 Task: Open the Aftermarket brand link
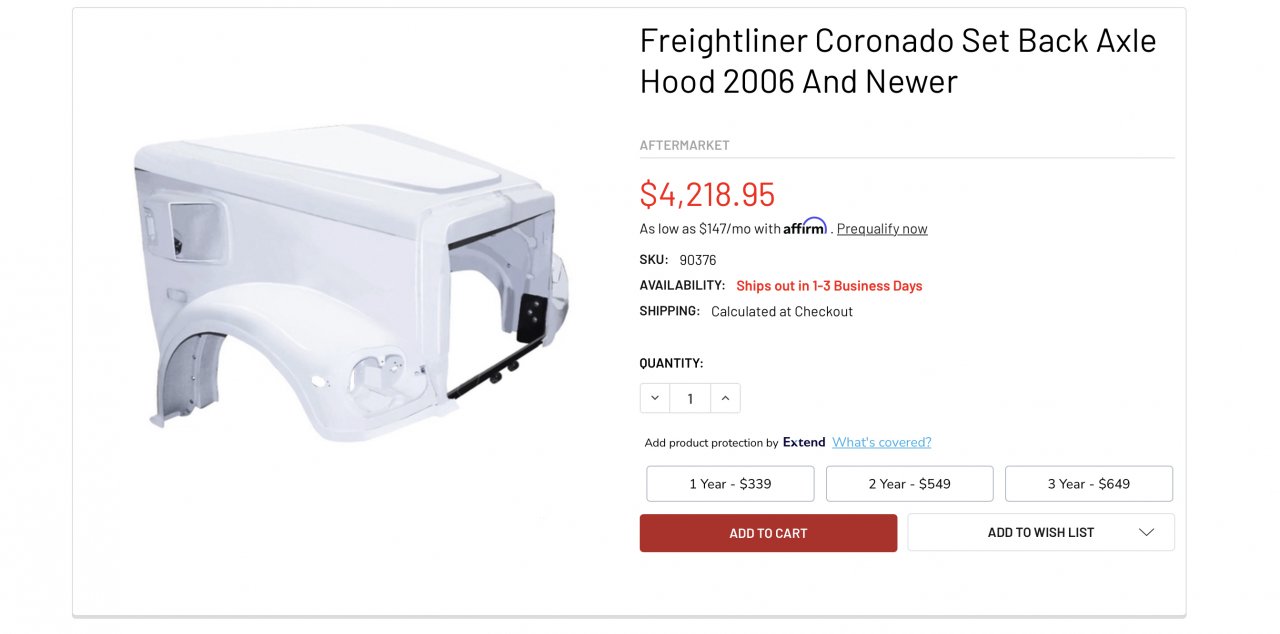tap(685, 145)
